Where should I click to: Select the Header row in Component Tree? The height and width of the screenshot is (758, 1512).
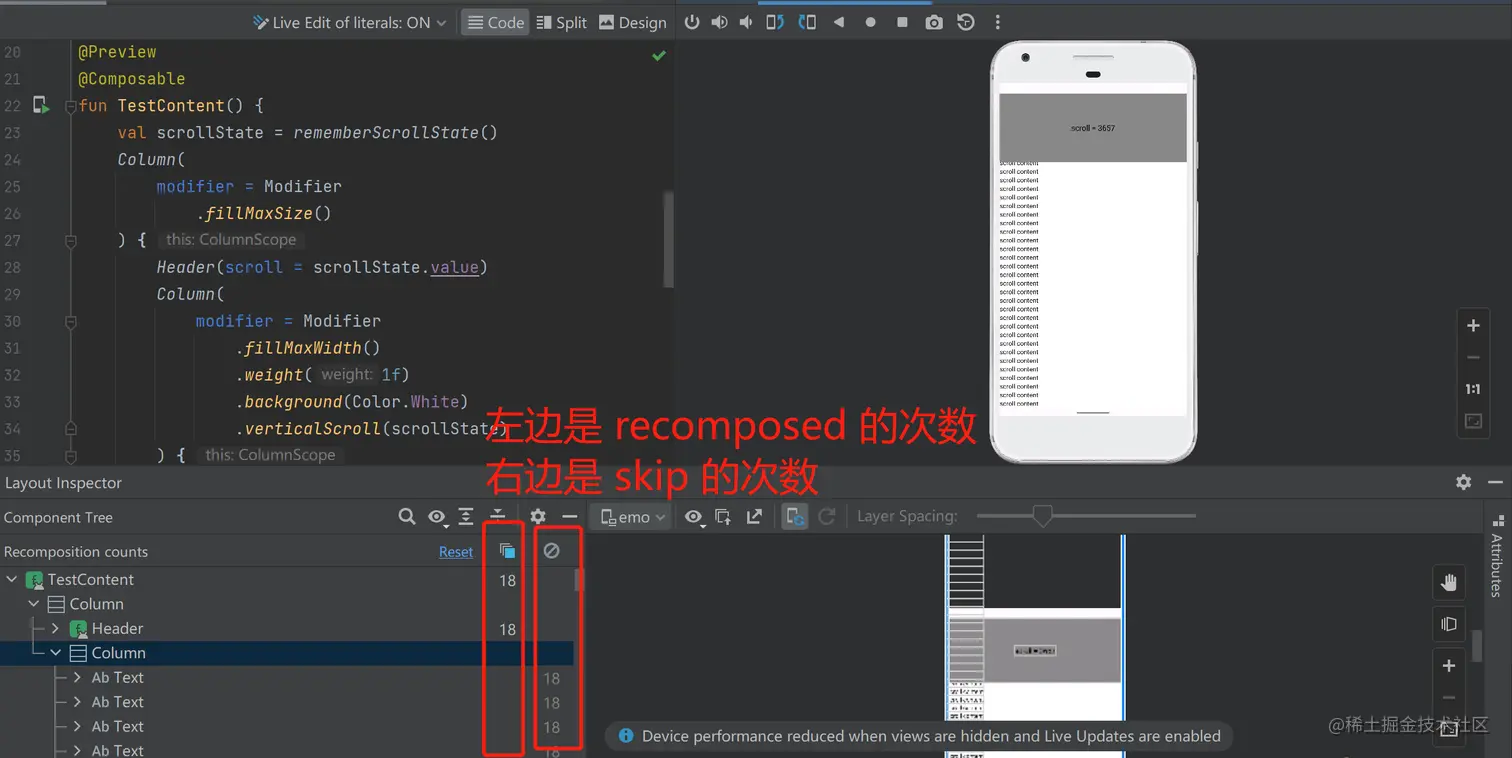point(287,628)
